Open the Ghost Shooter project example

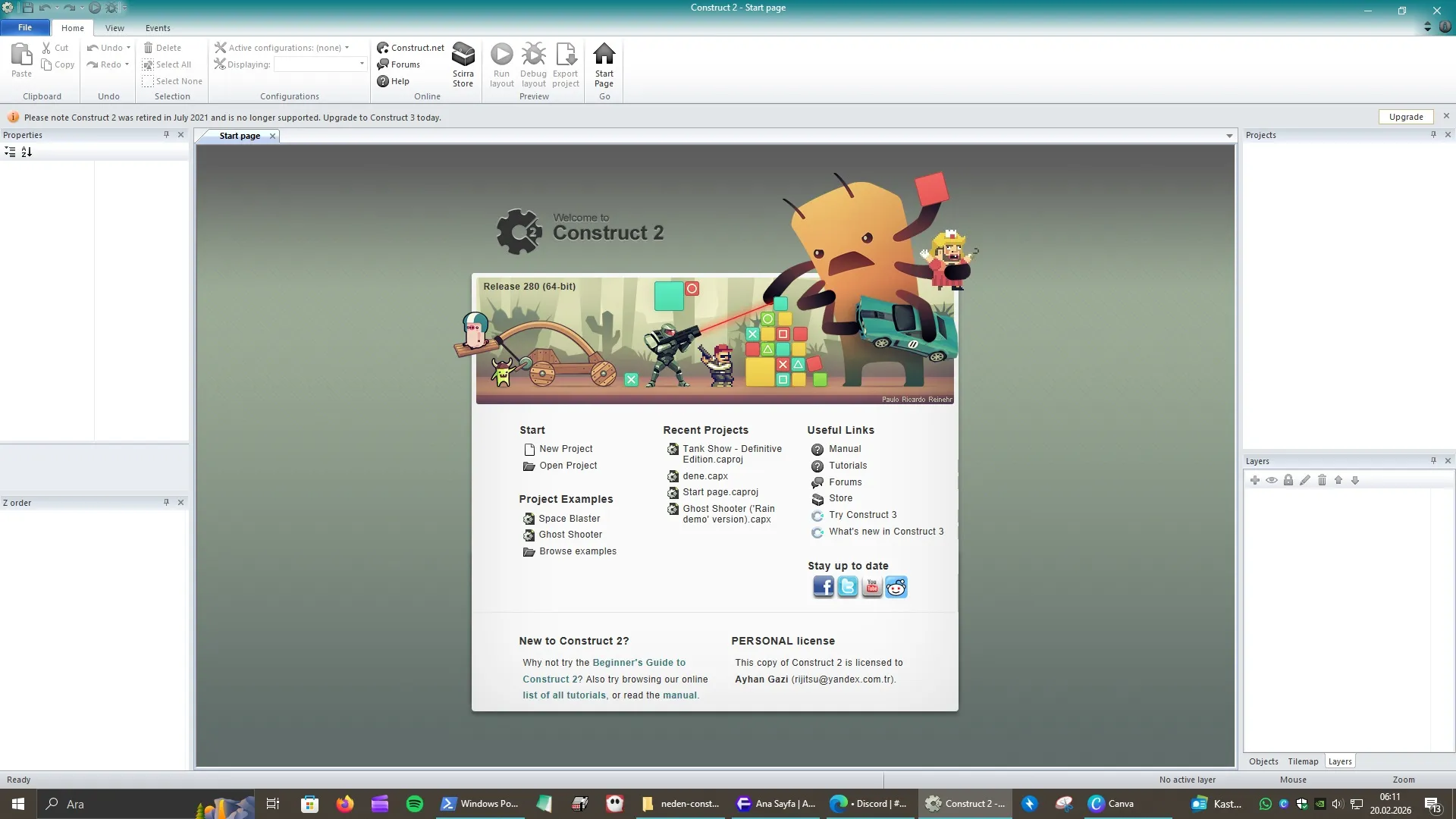(x=570, y=534)
